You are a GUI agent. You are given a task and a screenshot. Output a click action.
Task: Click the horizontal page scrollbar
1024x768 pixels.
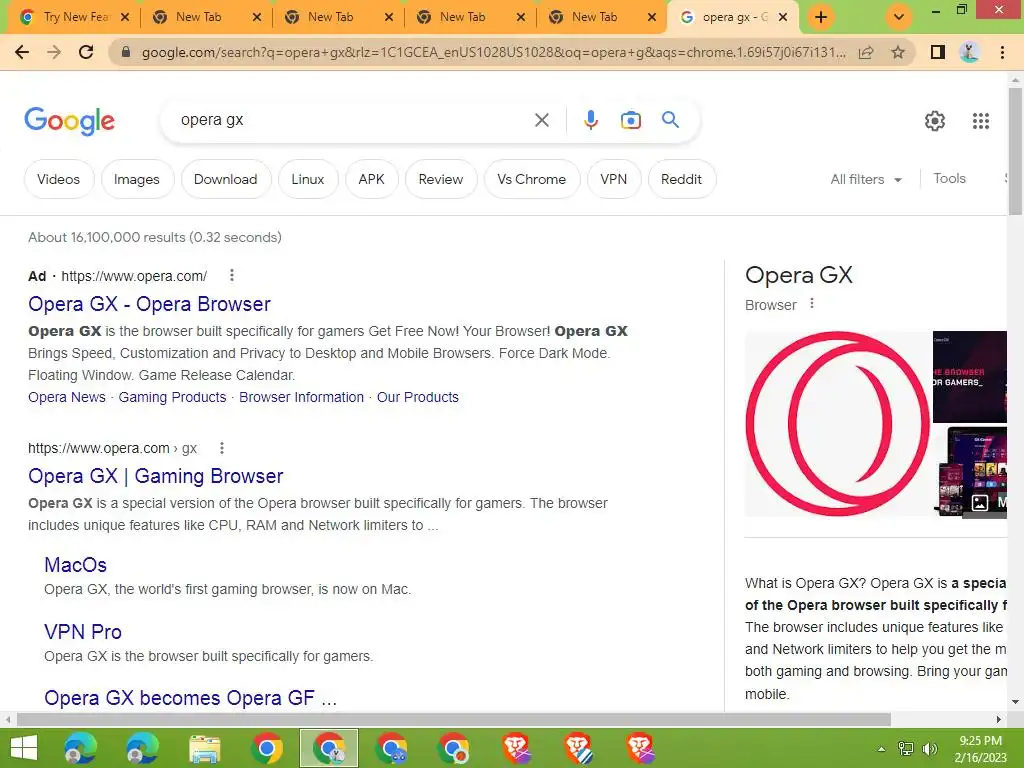[x=454, y=719]
